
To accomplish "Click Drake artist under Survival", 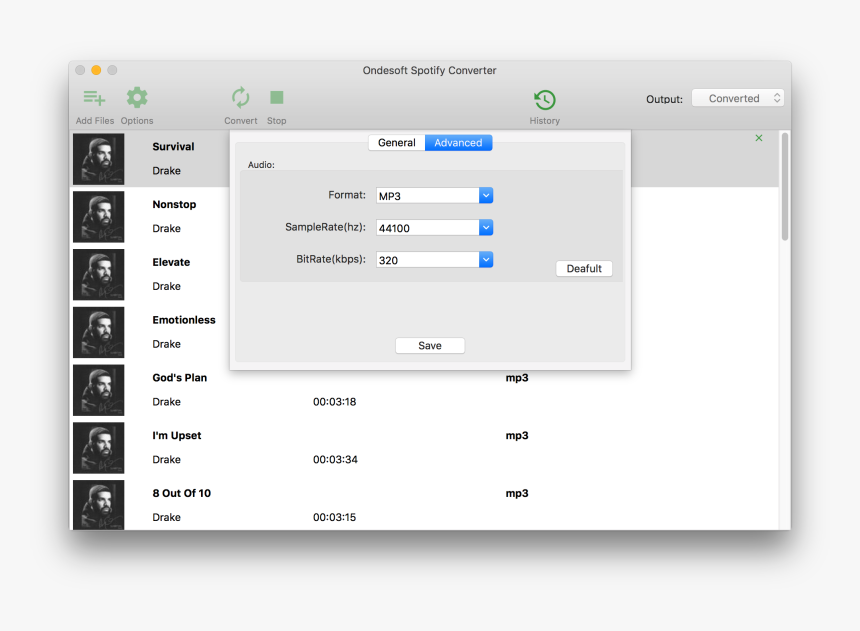I will [166, 171].
